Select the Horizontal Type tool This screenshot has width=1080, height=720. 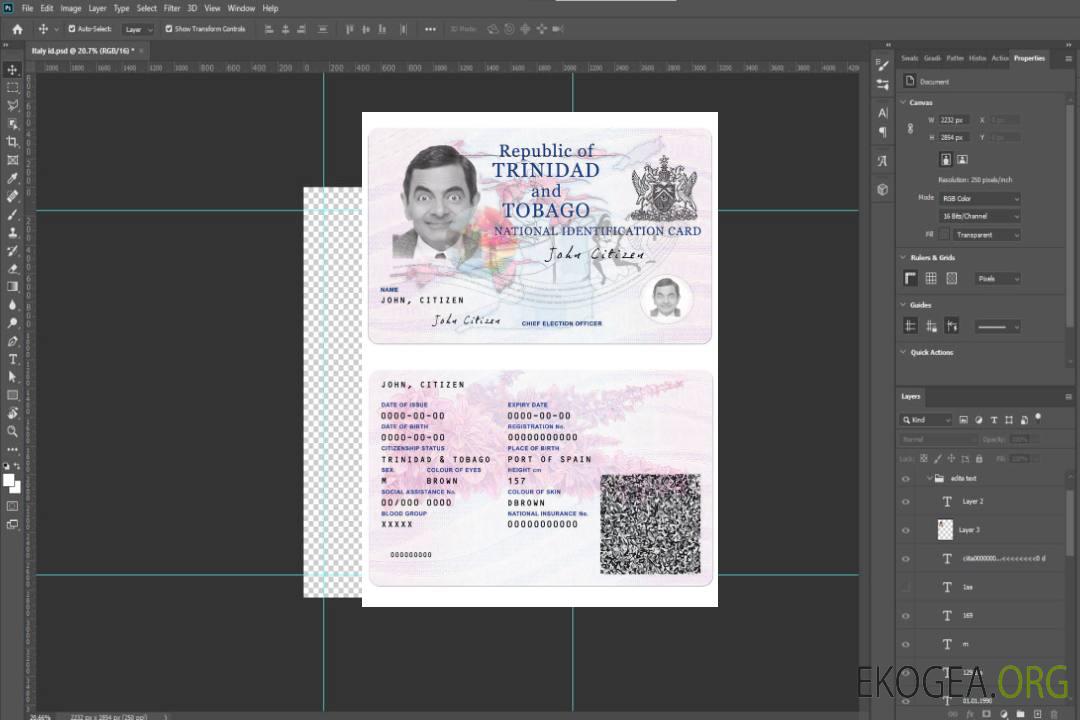(x=12, y=359)
